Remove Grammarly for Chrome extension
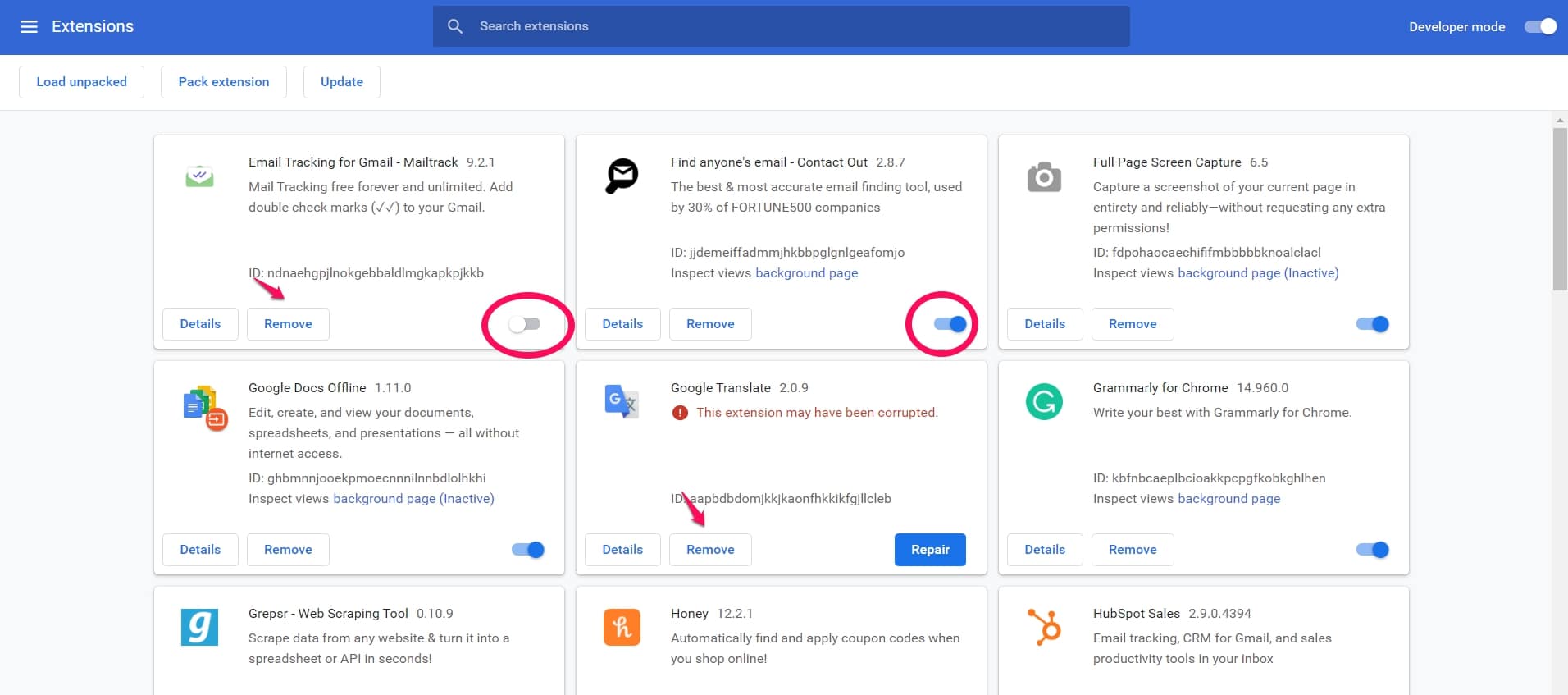 pyautogui.click(x=1133, y=550)
